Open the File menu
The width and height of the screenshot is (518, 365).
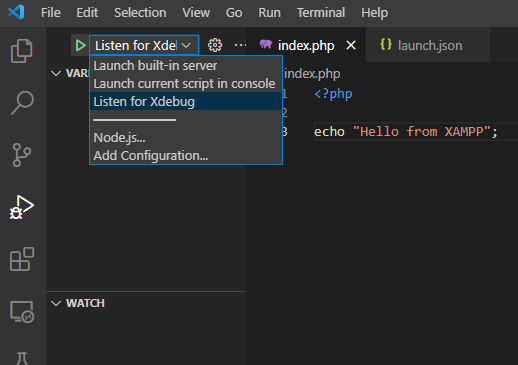pyautogui.click(x=51, y=13)
